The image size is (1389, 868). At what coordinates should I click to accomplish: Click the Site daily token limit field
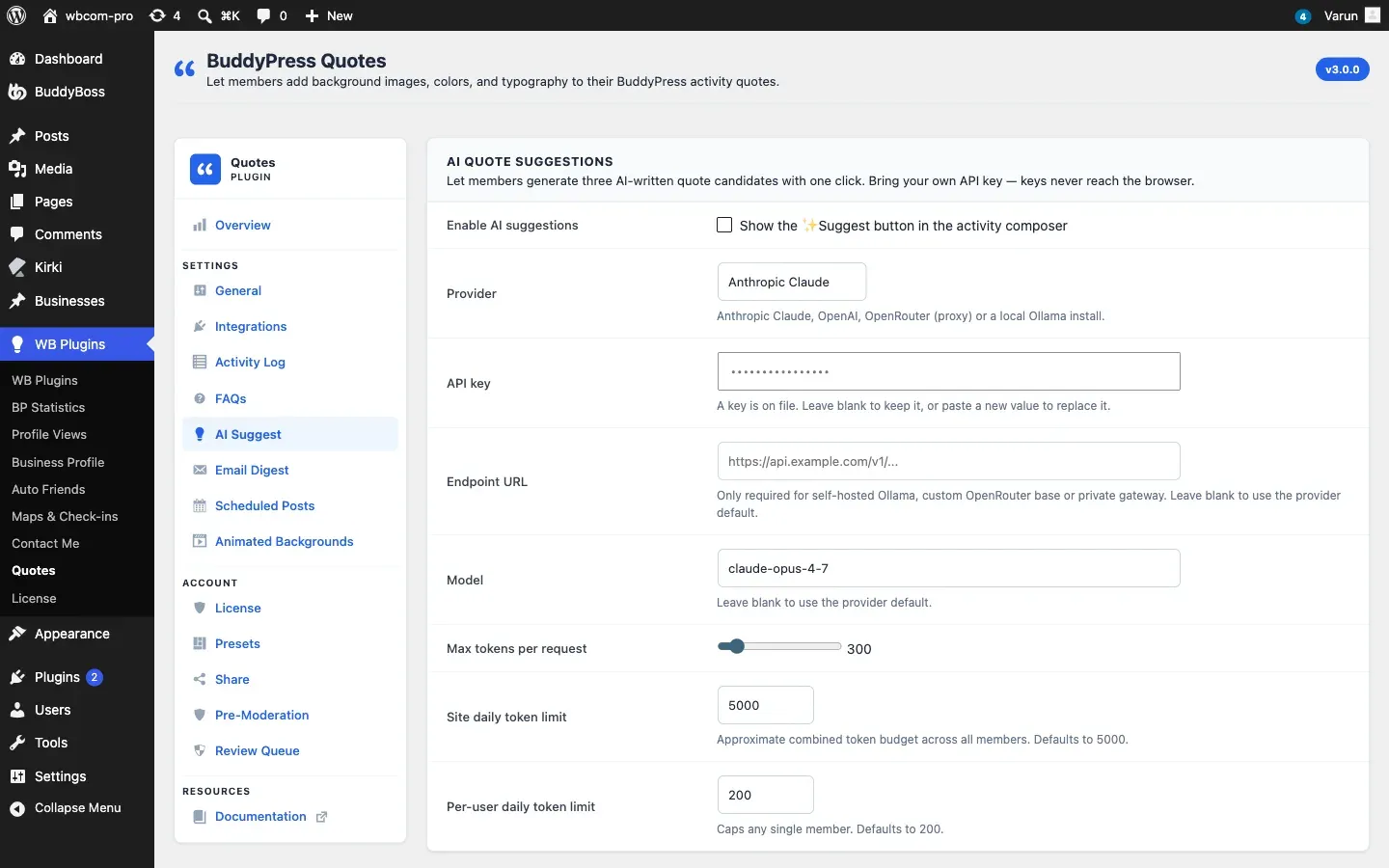[x=766, y=705]
